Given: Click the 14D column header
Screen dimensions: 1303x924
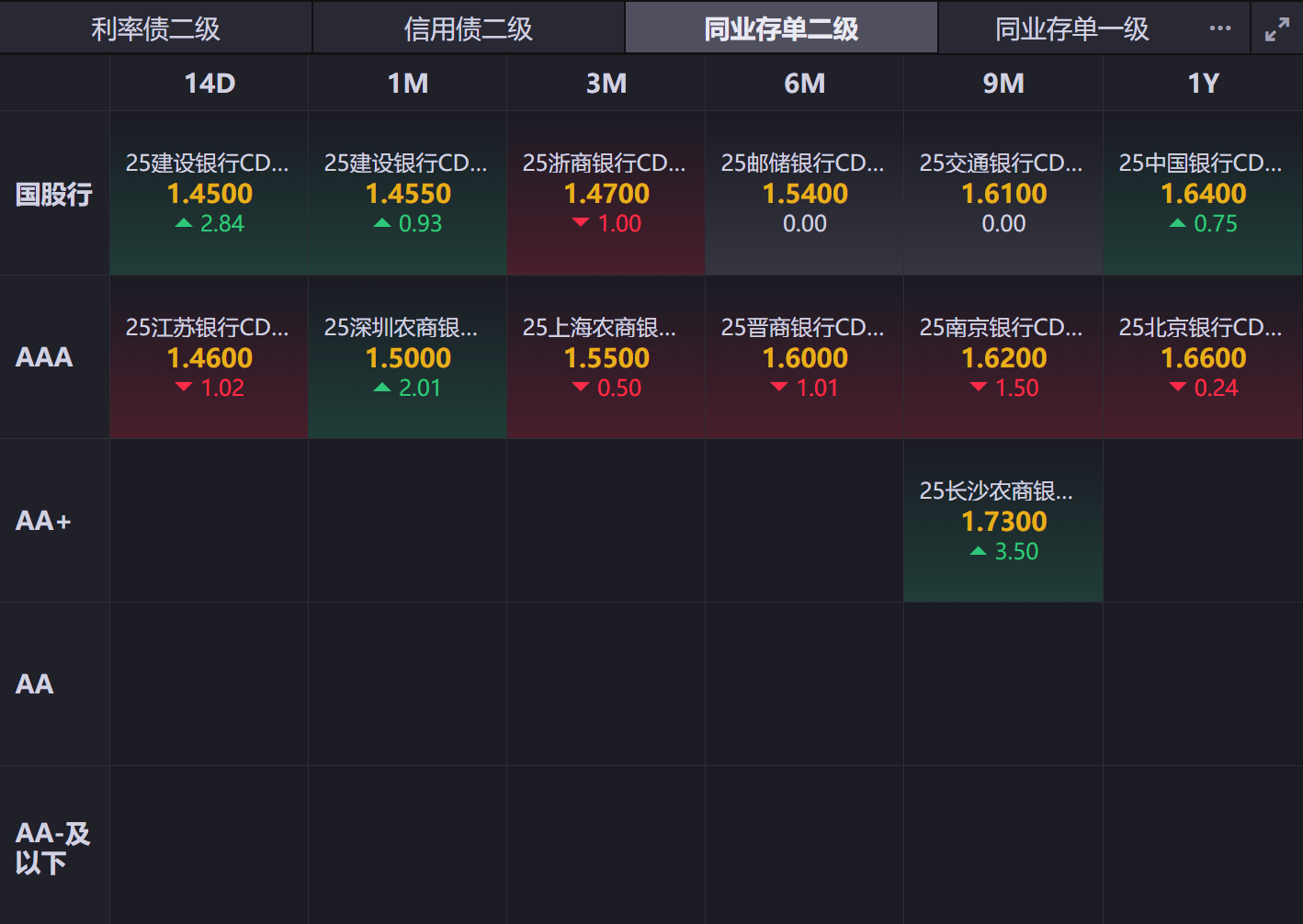Looking at the screenshot, I should click(x=210, y=84).
